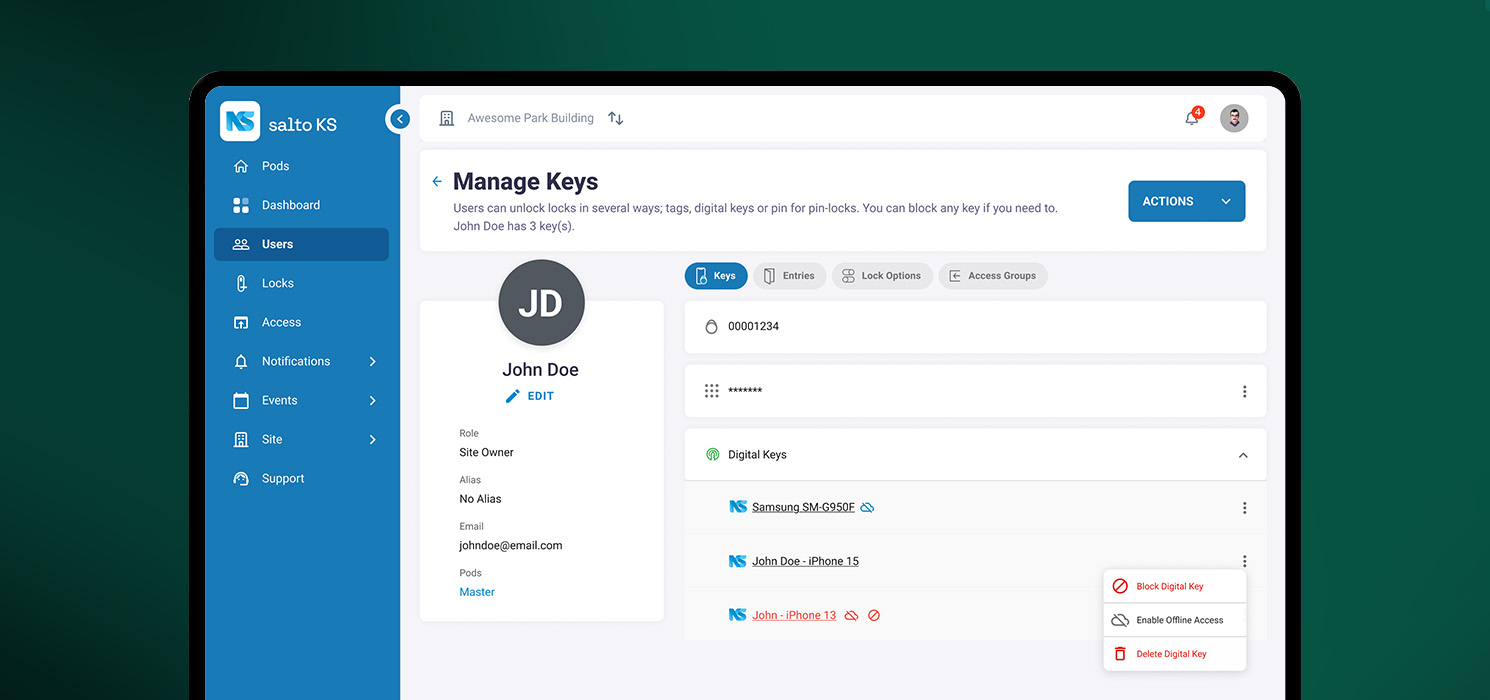1490x700 pixels.
Task: Open the Lock Options tab
Action: [x=882, y=275]
